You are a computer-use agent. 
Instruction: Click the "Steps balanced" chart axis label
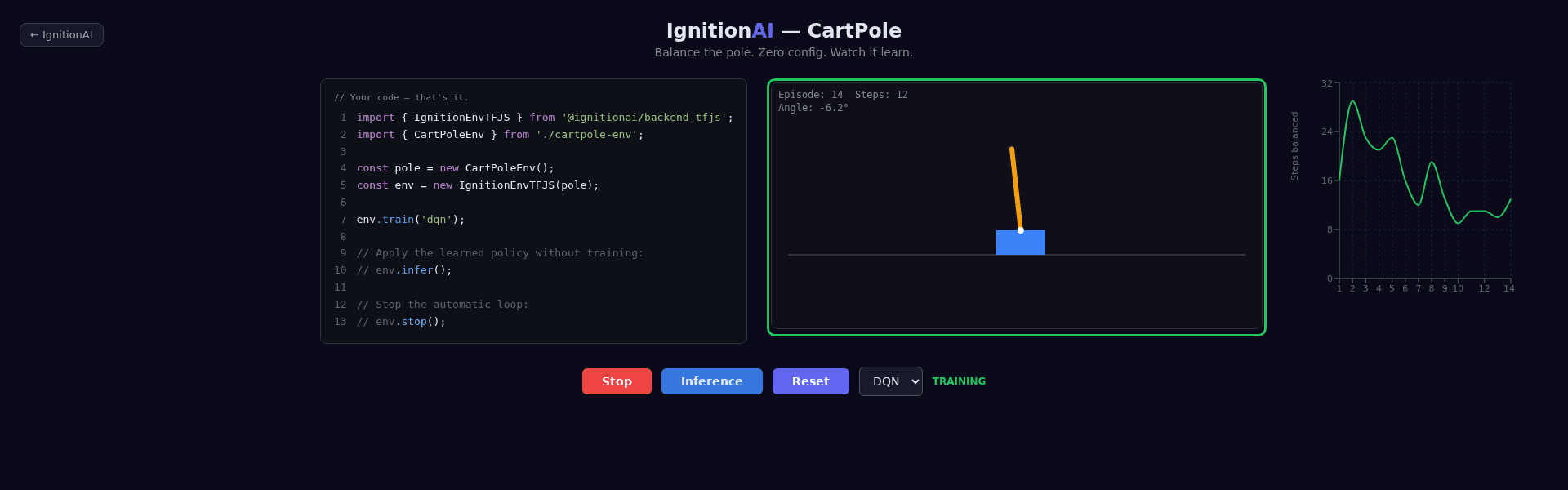point(1294,146)
